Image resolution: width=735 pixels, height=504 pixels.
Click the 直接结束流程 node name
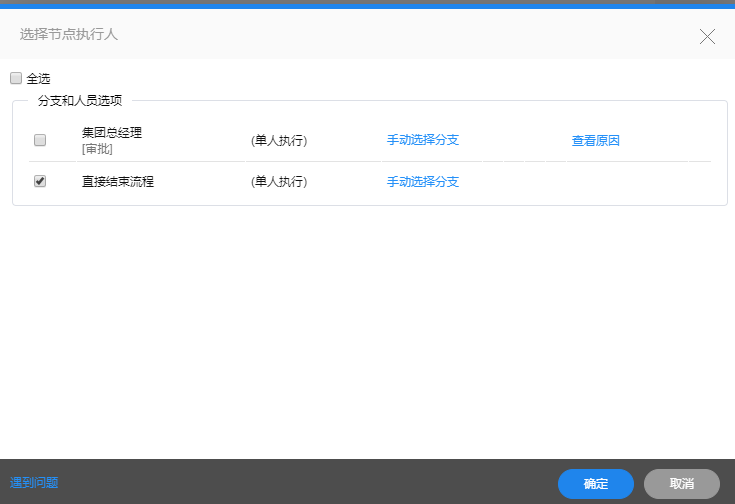118,182
